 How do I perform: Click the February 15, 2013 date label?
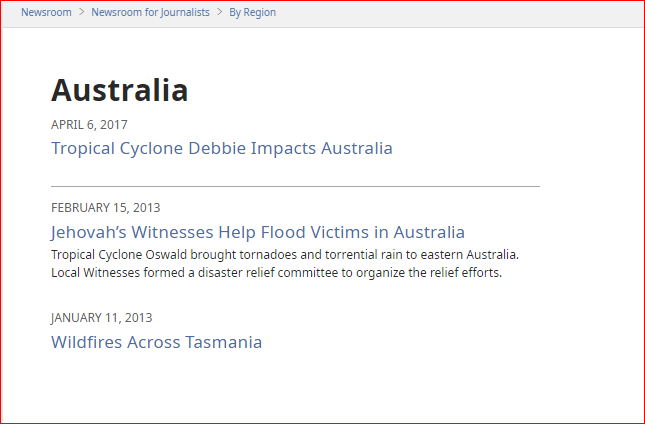pyautogui.click(x=106, y=208)
